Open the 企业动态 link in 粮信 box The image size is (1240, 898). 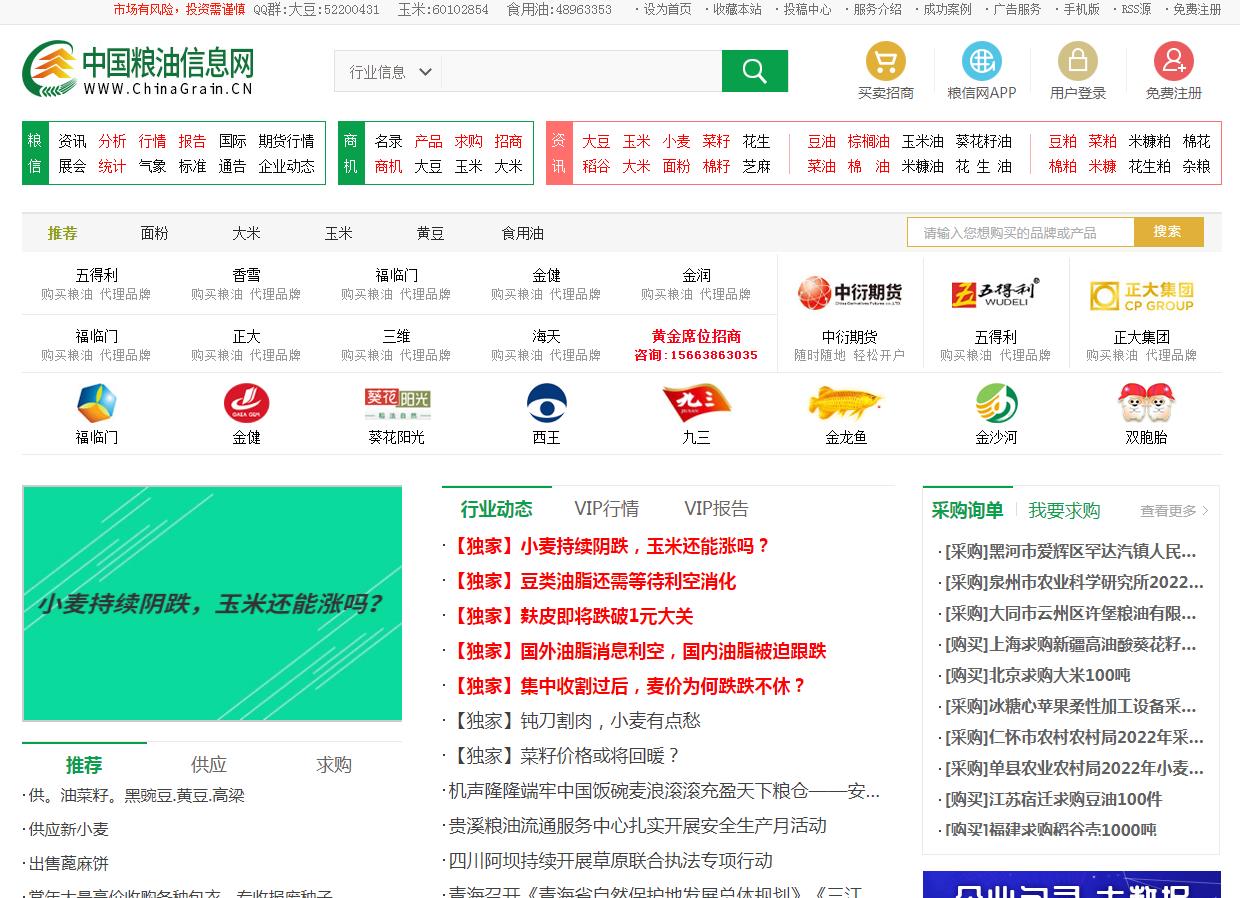pos(286,166)
